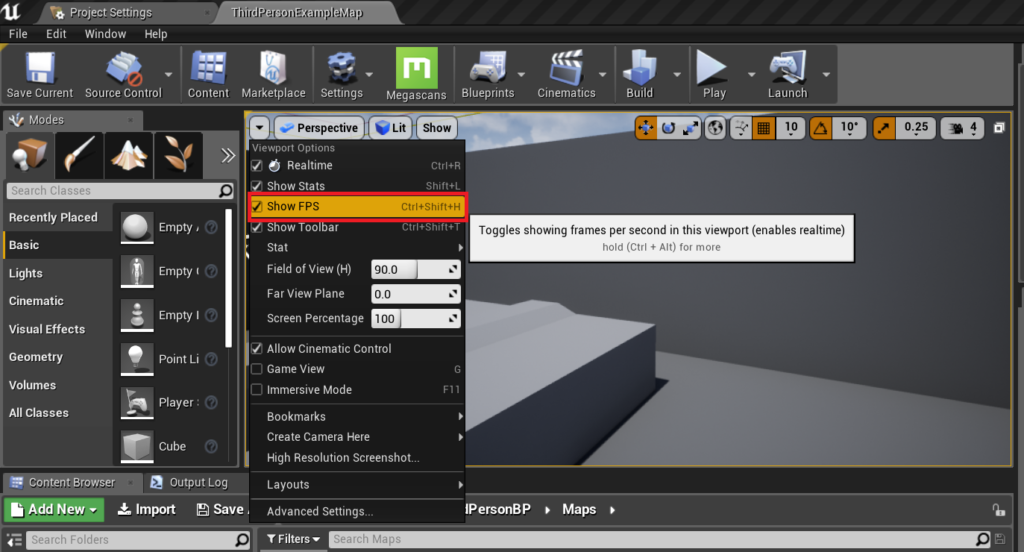This screenshot has width=1024, height=552.
Task: Open the viewport options dropdown arrow
Action: (x=259, y=128)
